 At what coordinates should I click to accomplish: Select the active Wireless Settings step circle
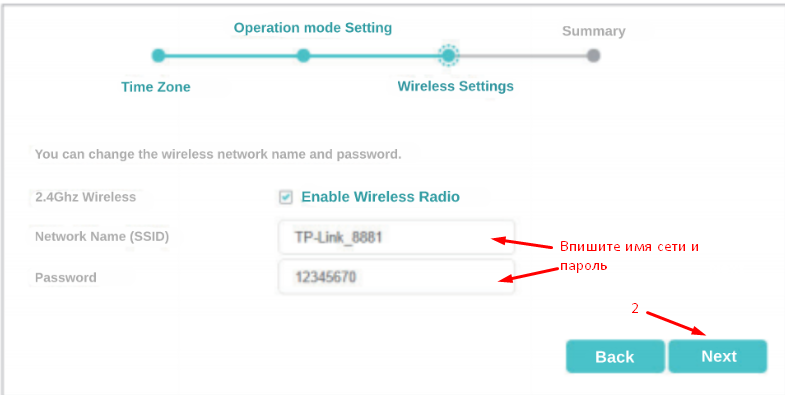[449, 56]
